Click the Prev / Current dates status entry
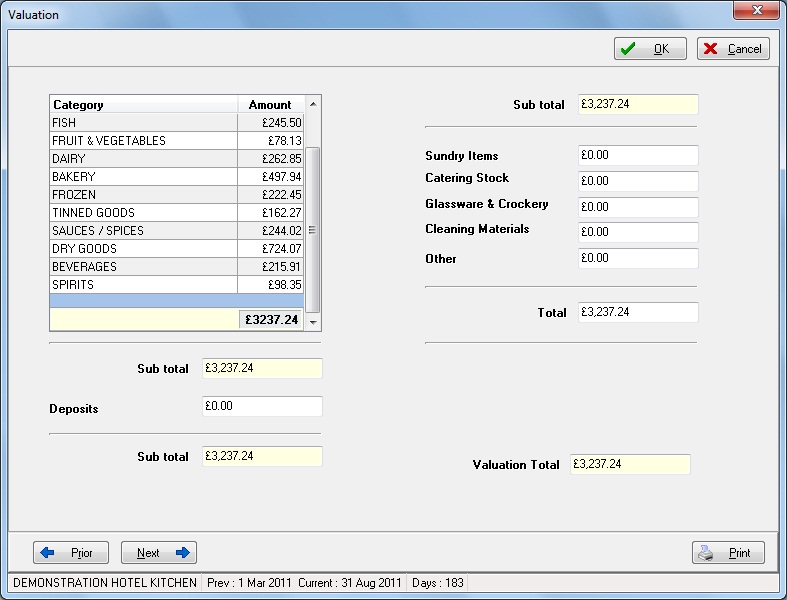Image resolution: width=787 pixels, height=600 pixels. tap(304, 582)
